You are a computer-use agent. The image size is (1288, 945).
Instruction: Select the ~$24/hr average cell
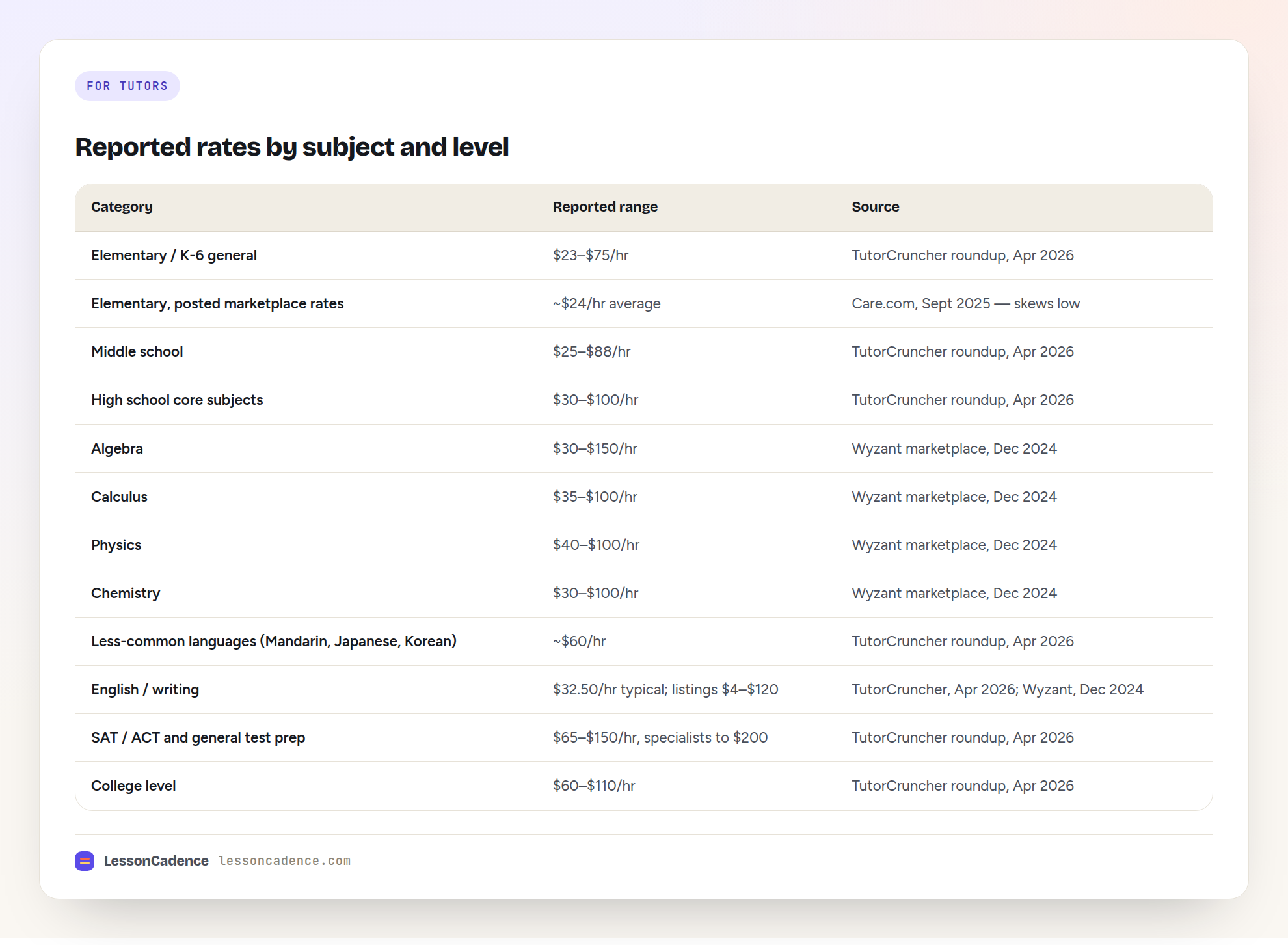[607, 303]
